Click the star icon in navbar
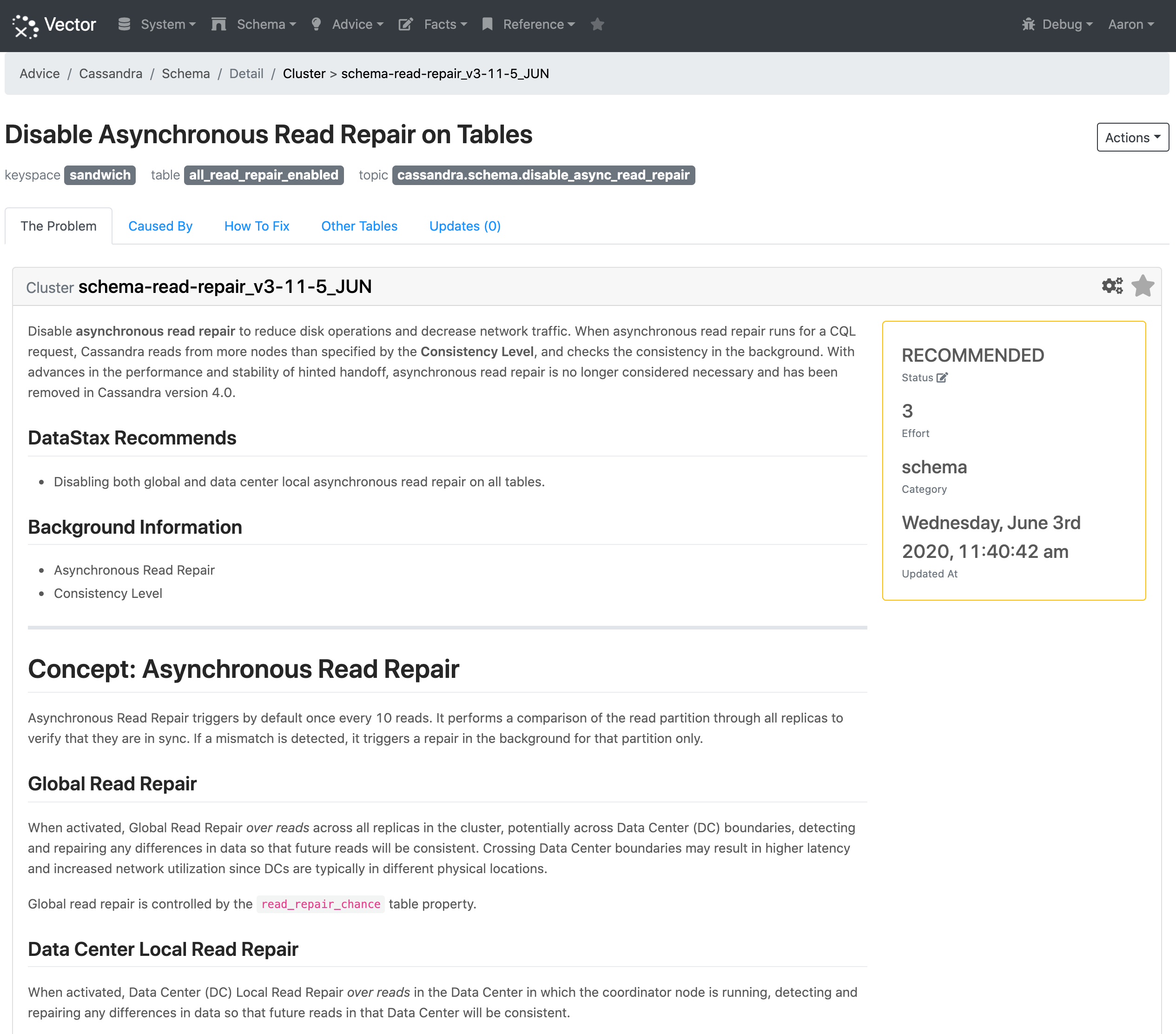Screen dimensions: 1176x1034 [x=597, y=24]
